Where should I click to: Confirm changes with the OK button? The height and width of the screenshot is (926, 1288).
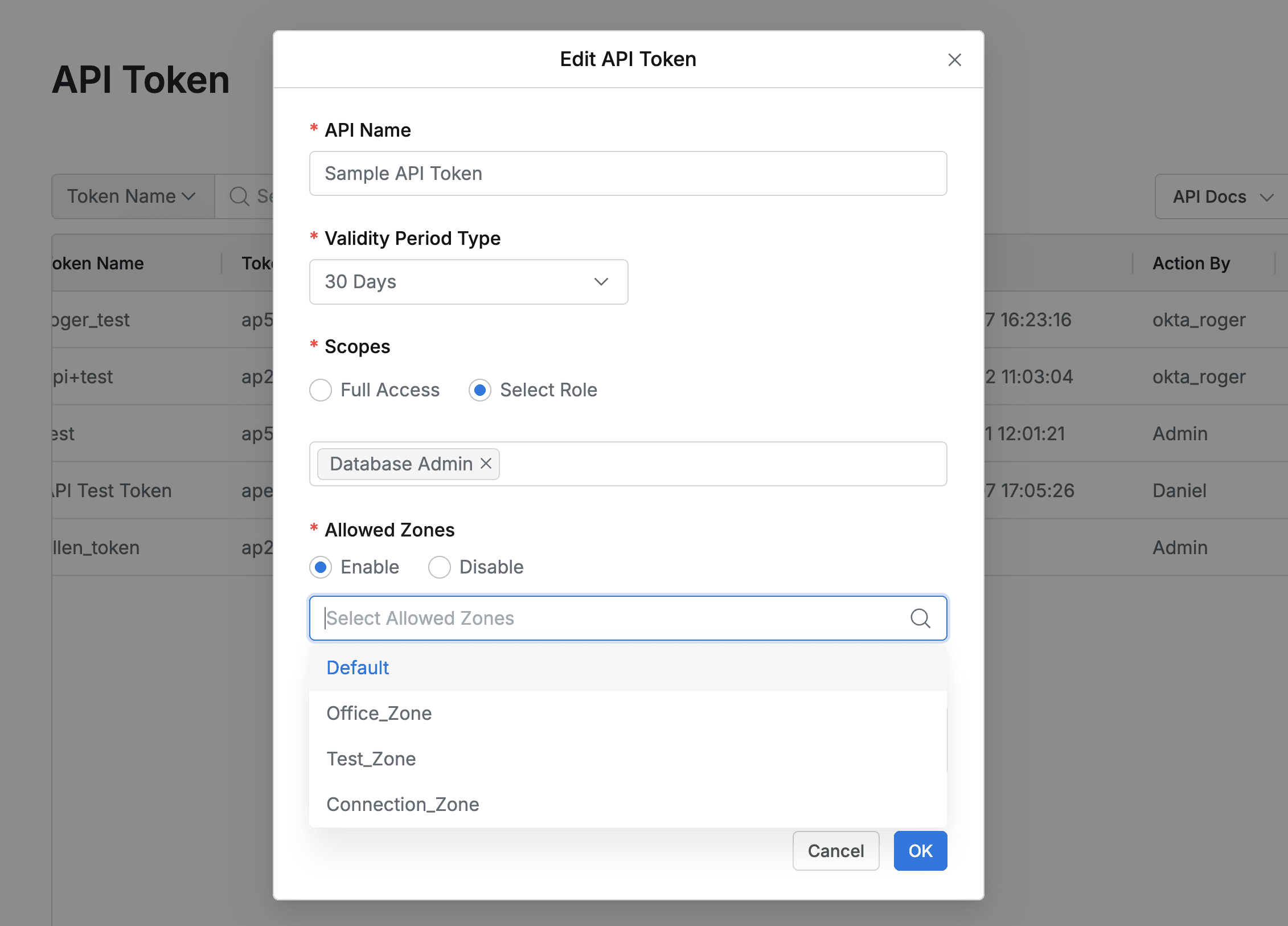coord(920,851)
